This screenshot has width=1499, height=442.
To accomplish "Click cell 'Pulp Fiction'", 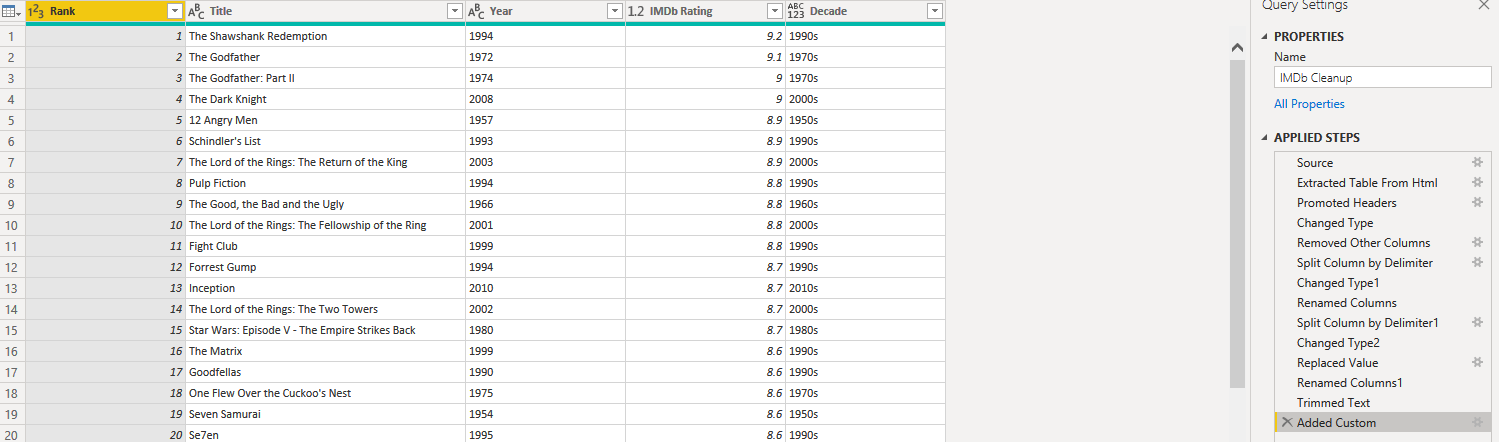I will tap(325, 183).
